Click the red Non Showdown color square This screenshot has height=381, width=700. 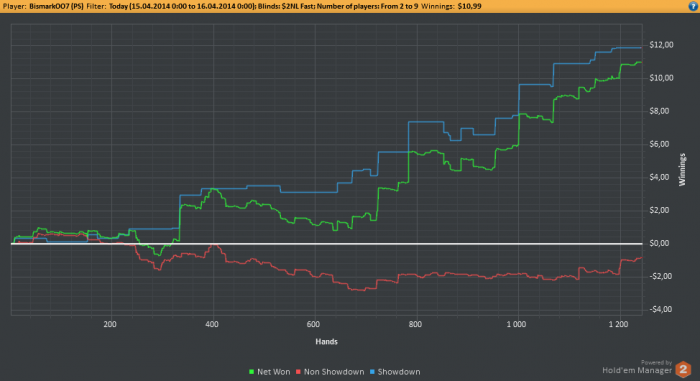pyautogui.click(x=298, y=372)
